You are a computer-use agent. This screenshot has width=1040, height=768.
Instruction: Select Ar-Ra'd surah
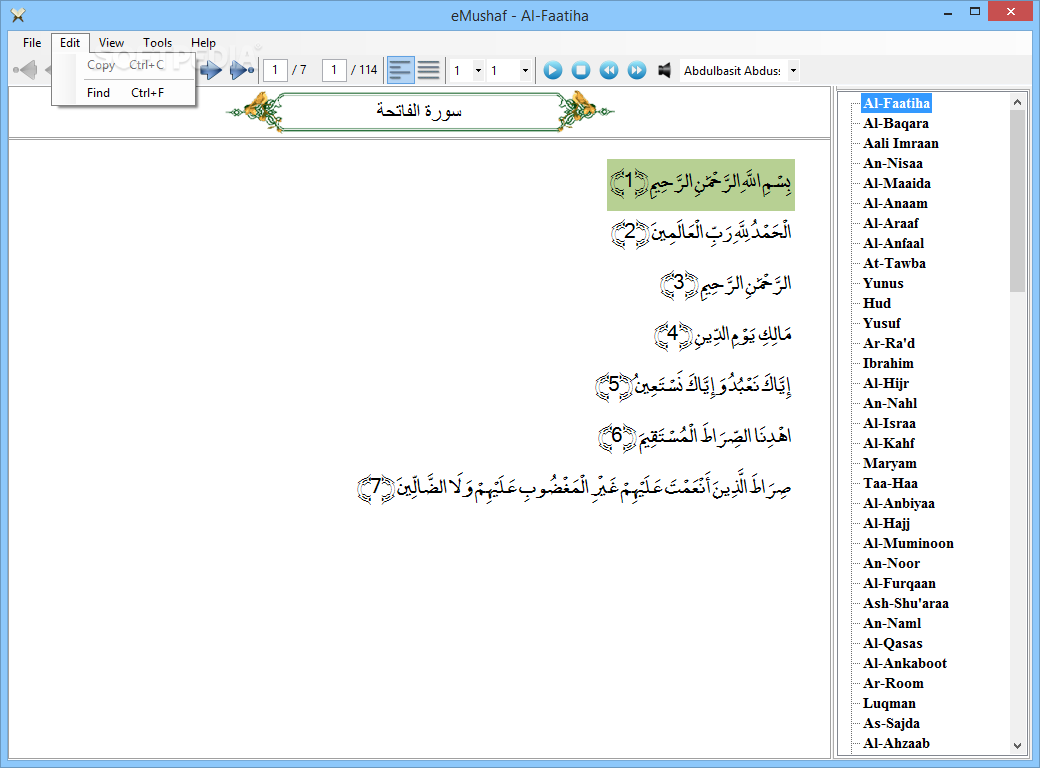click(889, 344)
